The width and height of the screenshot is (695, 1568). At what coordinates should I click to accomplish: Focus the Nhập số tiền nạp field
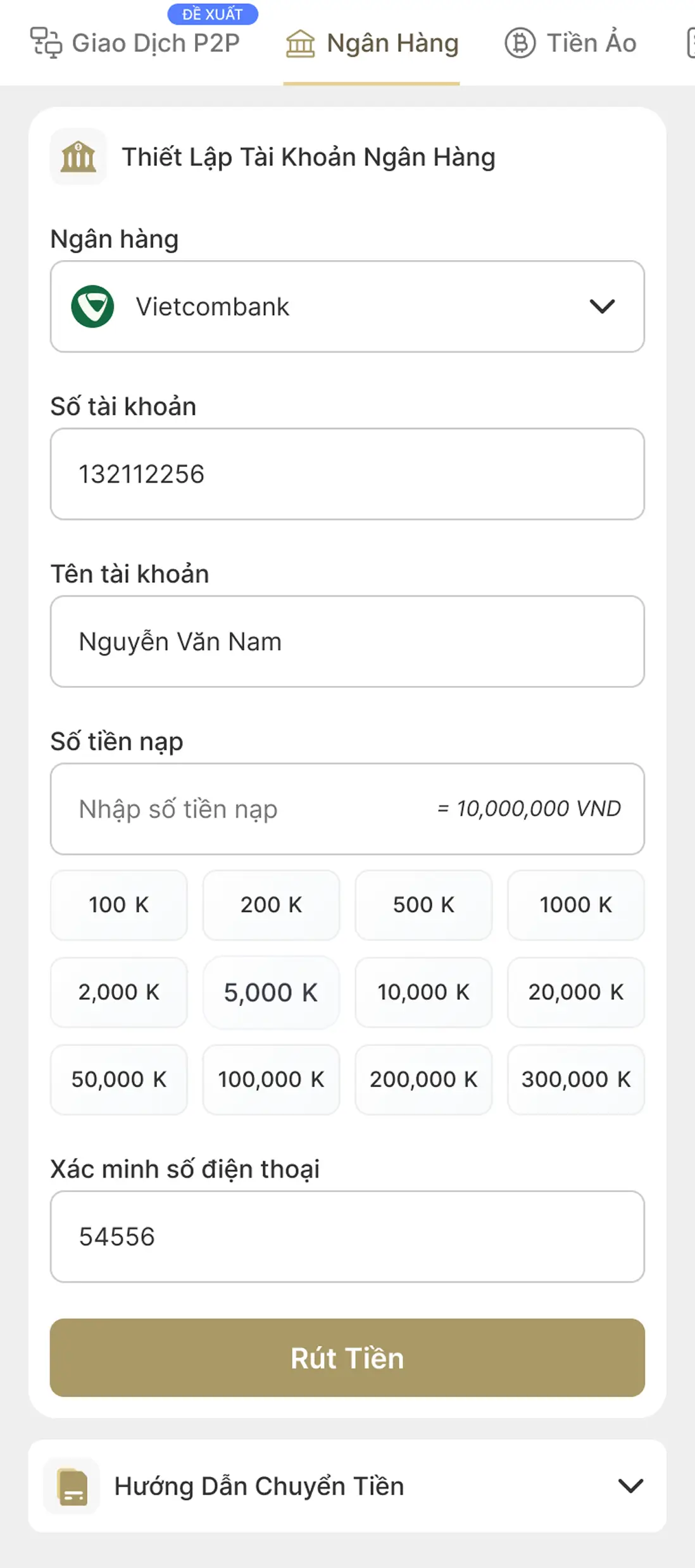pyautogui.click(x=347, y=809)
